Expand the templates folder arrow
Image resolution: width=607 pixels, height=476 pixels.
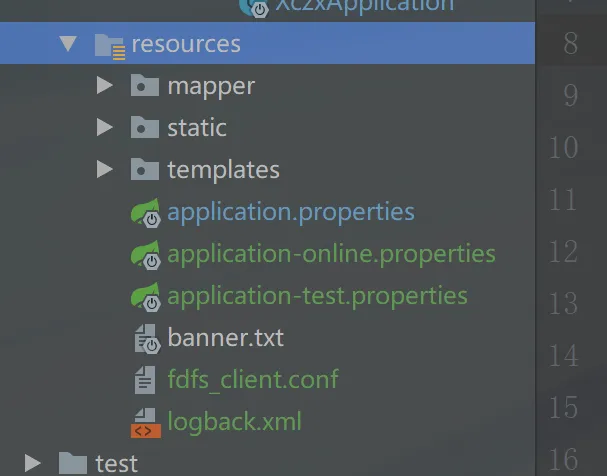coord(104,170)
